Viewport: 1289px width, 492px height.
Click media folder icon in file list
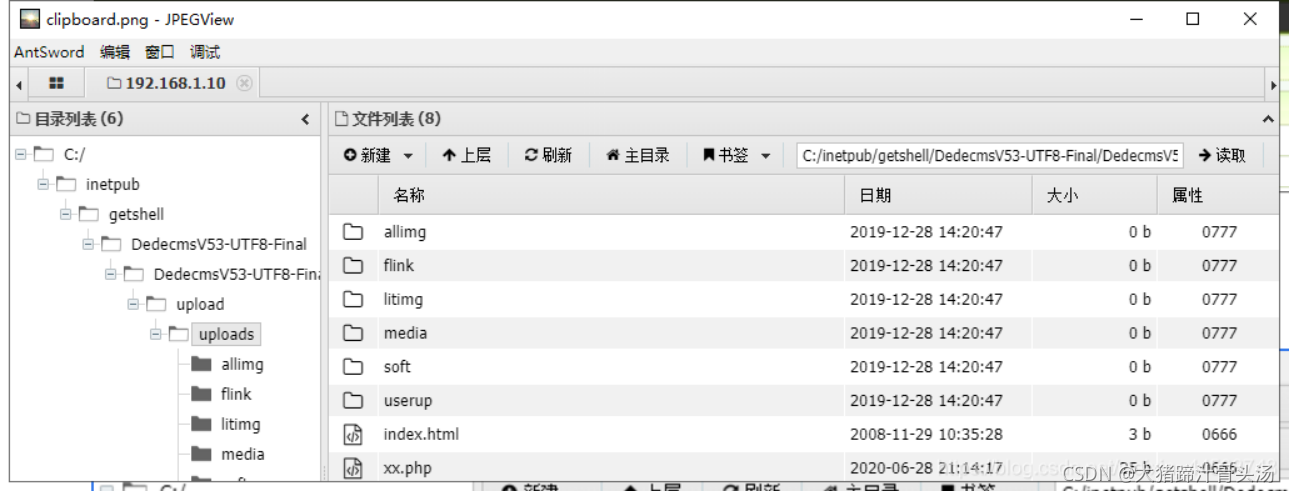[x=353, y=333]
